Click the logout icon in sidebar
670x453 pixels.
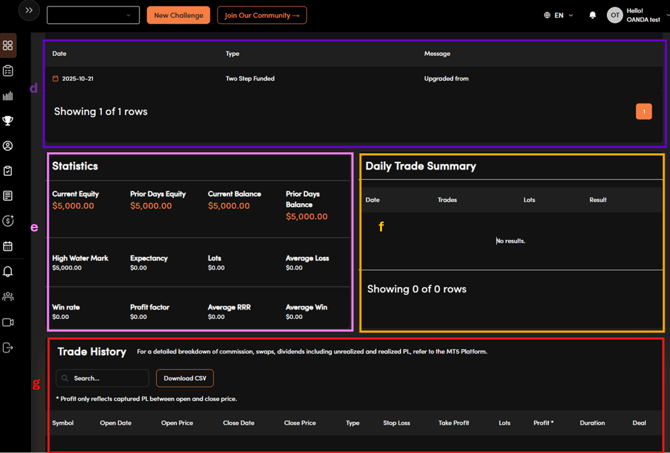tap(8, 348)
